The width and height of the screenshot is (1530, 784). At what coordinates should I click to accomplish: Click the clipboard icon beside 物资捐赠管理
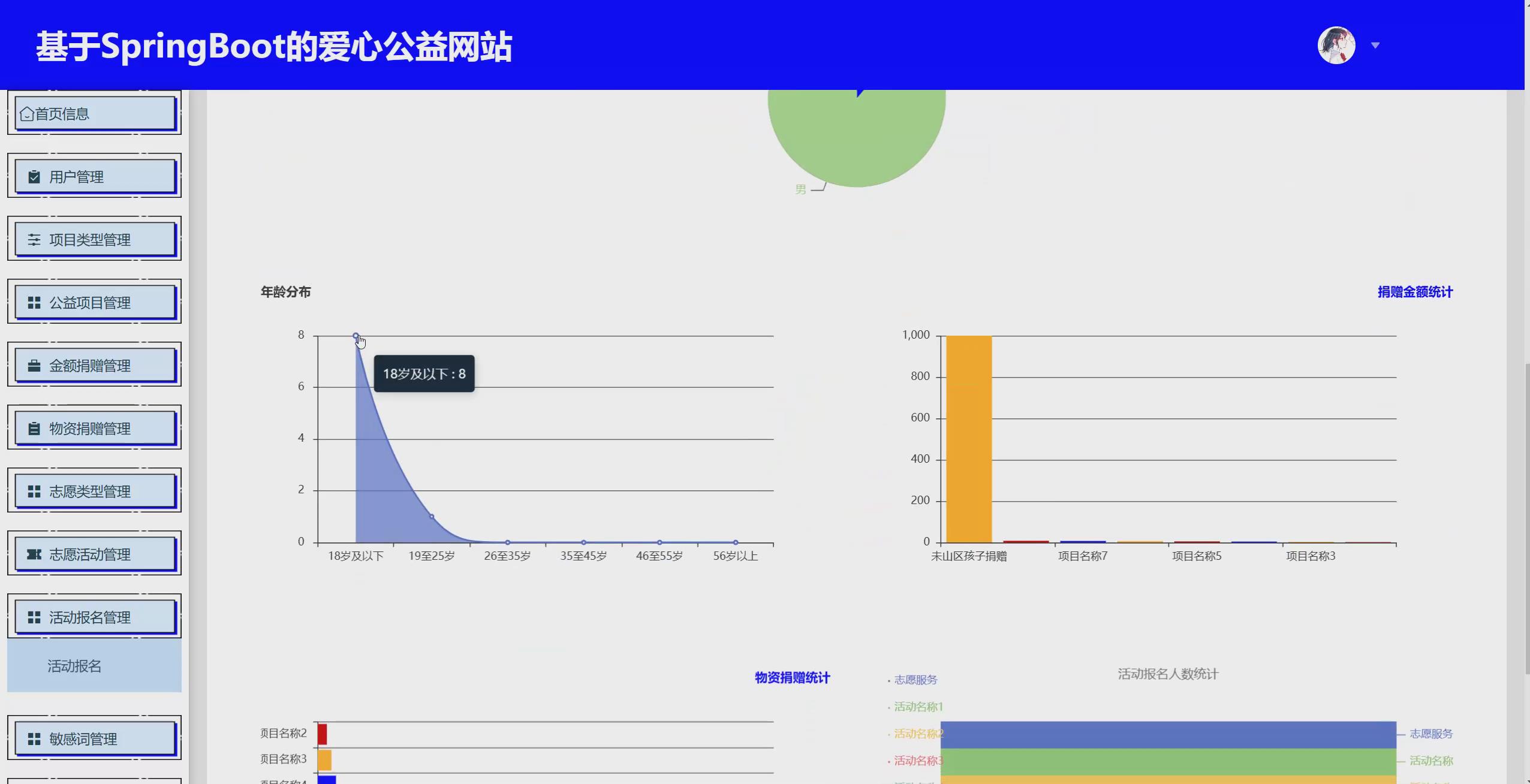[x=34, y=429]
